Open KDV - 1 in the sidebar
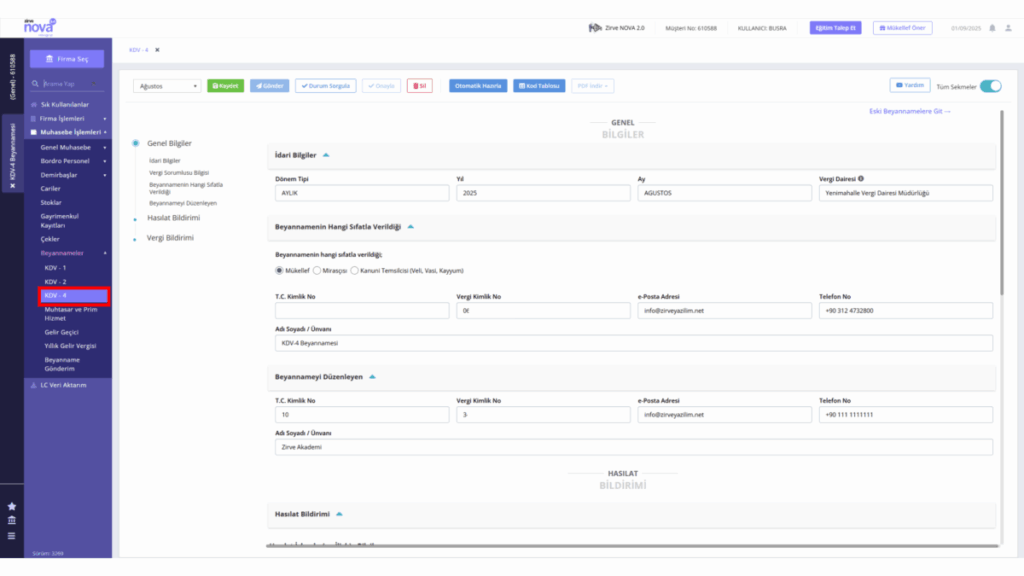1024x576 pixels. pos(56,268)
